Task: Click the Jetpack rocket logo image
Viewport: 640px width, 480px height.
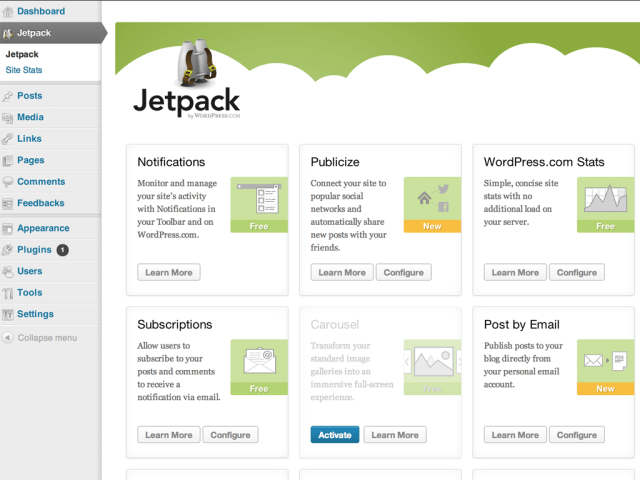Action: click(197, 62)
